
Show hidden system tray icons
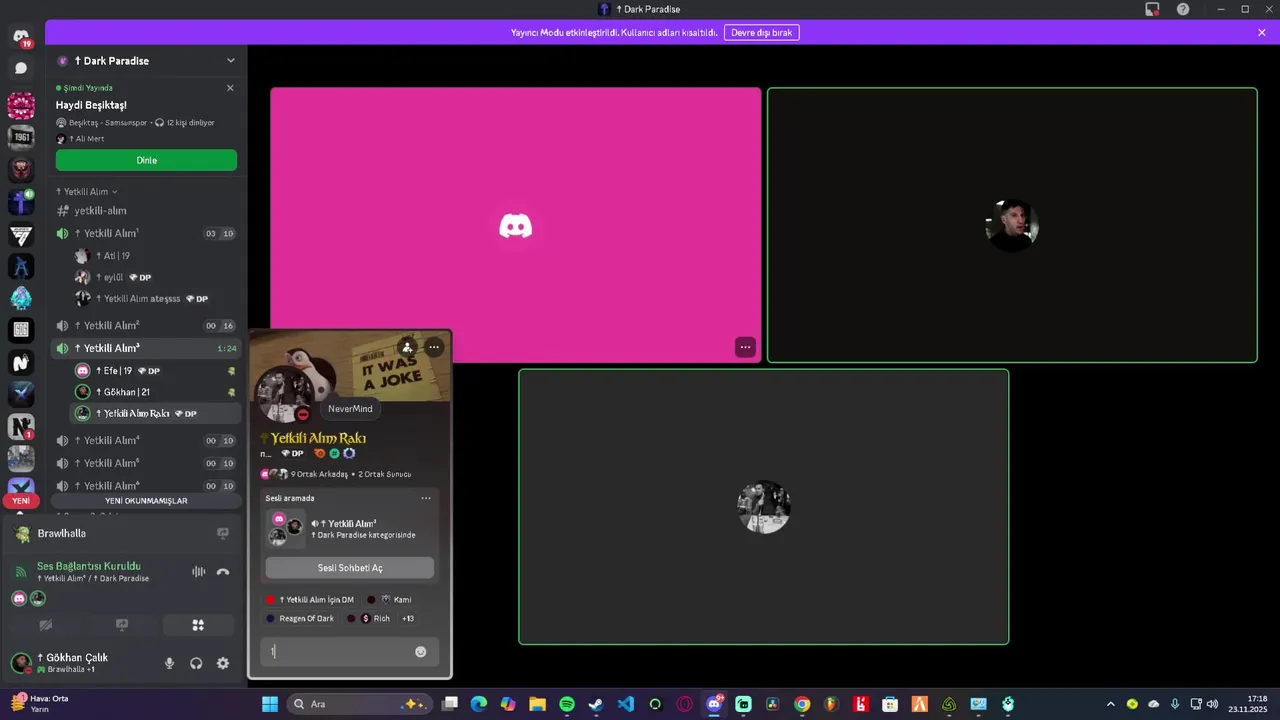pyautogui.click(x=1110, y=704)
